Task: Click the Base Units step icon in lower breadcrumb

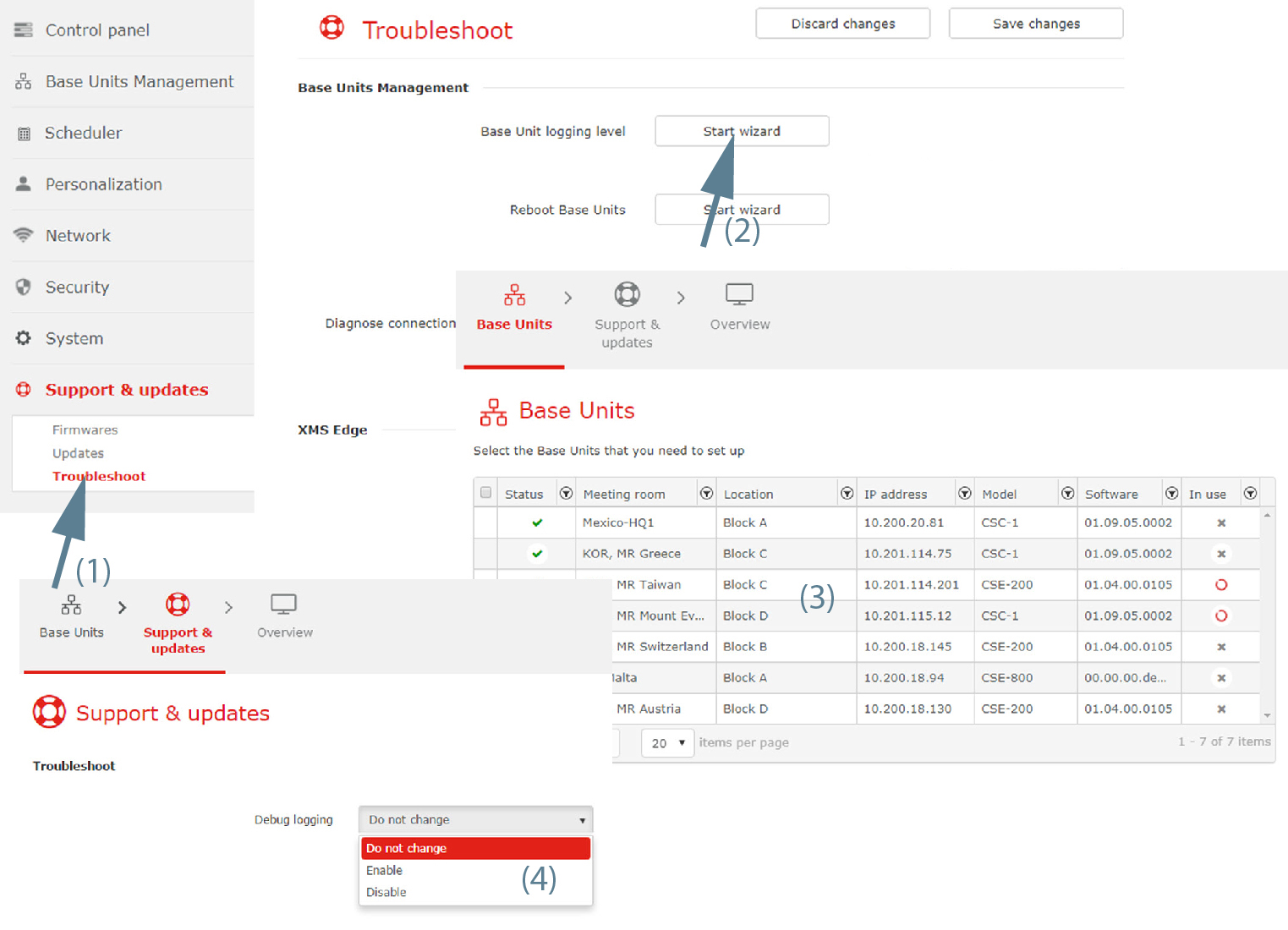Action: pos(71,604)
